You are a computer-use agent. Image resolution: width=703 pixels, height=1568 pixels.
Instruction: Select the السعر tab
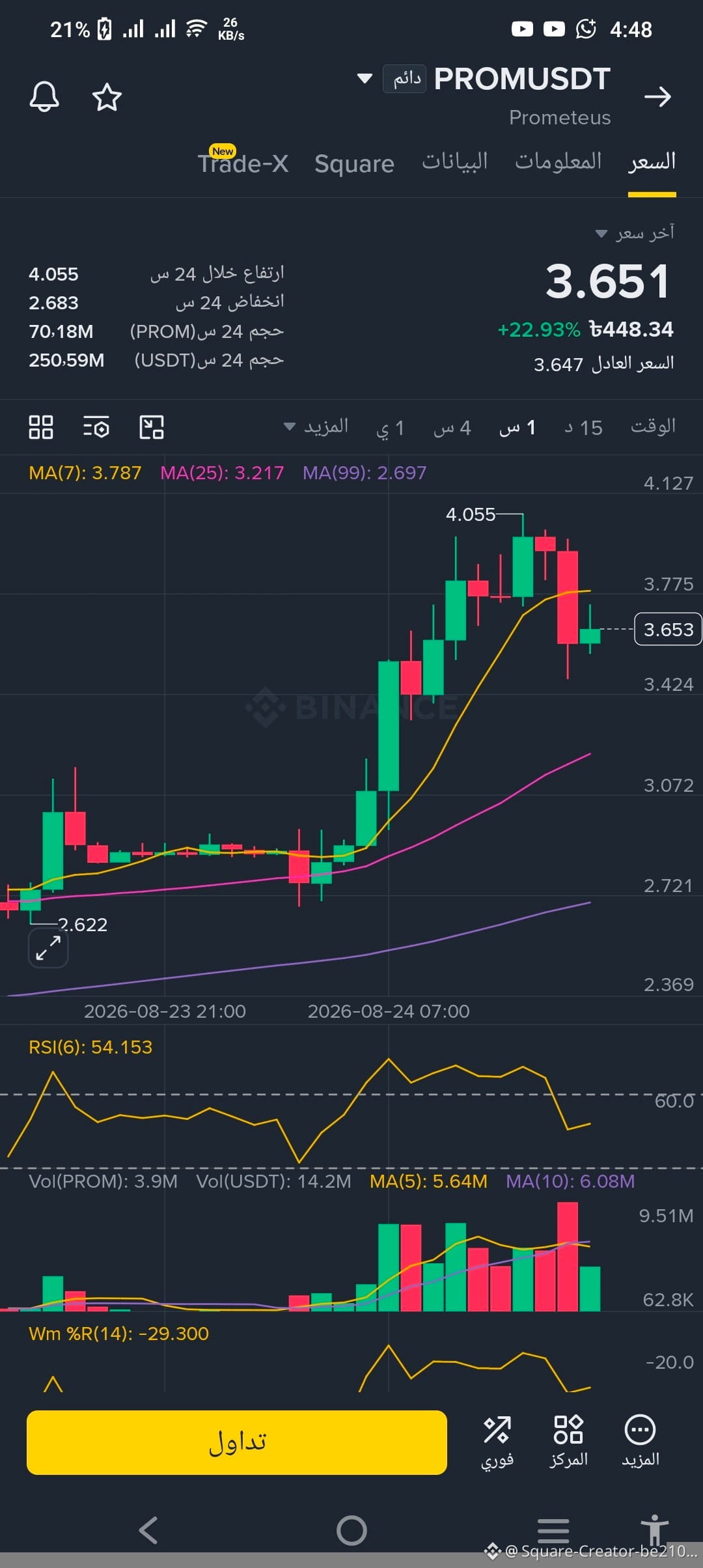click(x=652, y=162)
